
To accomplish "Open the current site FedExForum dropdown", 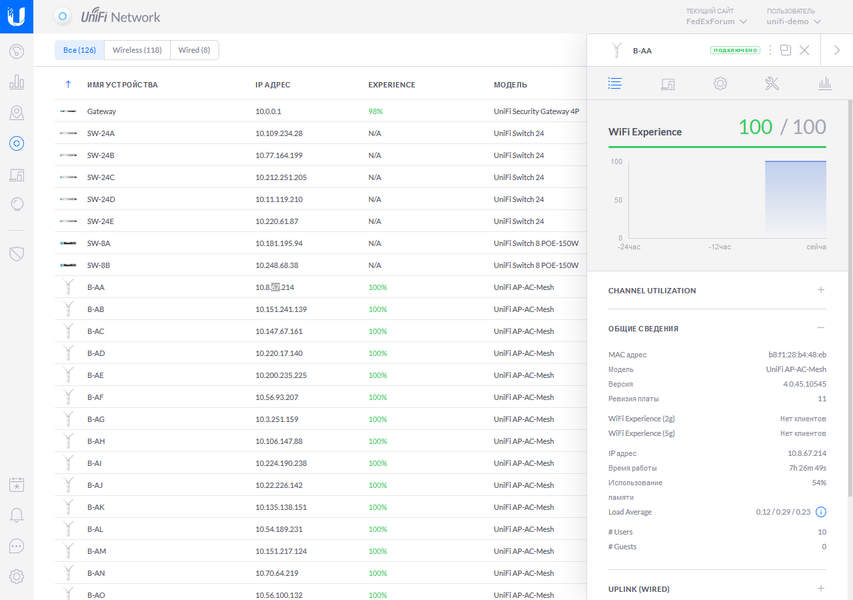I will click(716, 21).
